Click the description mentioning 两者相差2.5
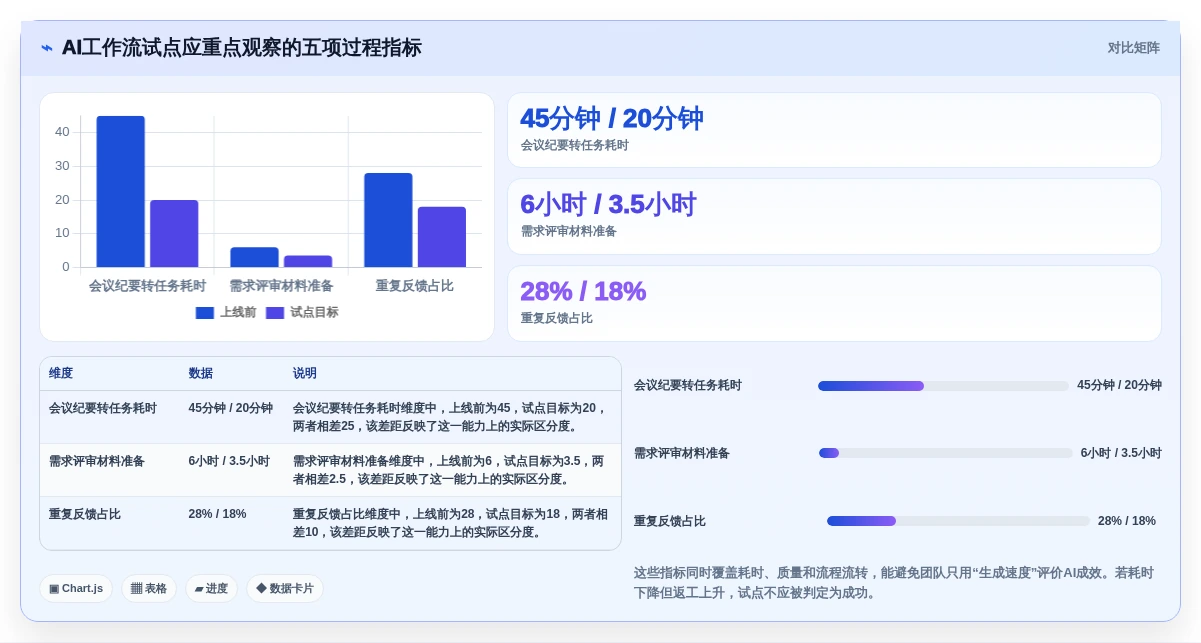The width and height of the screenshot is (1201, 643). click(450, 470)
